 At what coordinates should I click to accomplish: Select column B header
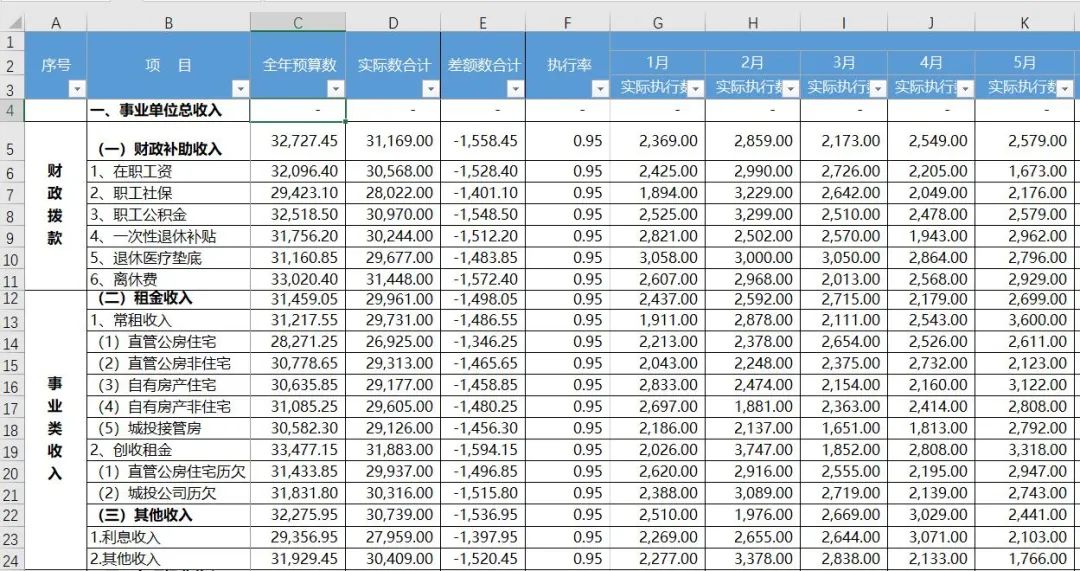pyautogui.click(x=169, y=23)
